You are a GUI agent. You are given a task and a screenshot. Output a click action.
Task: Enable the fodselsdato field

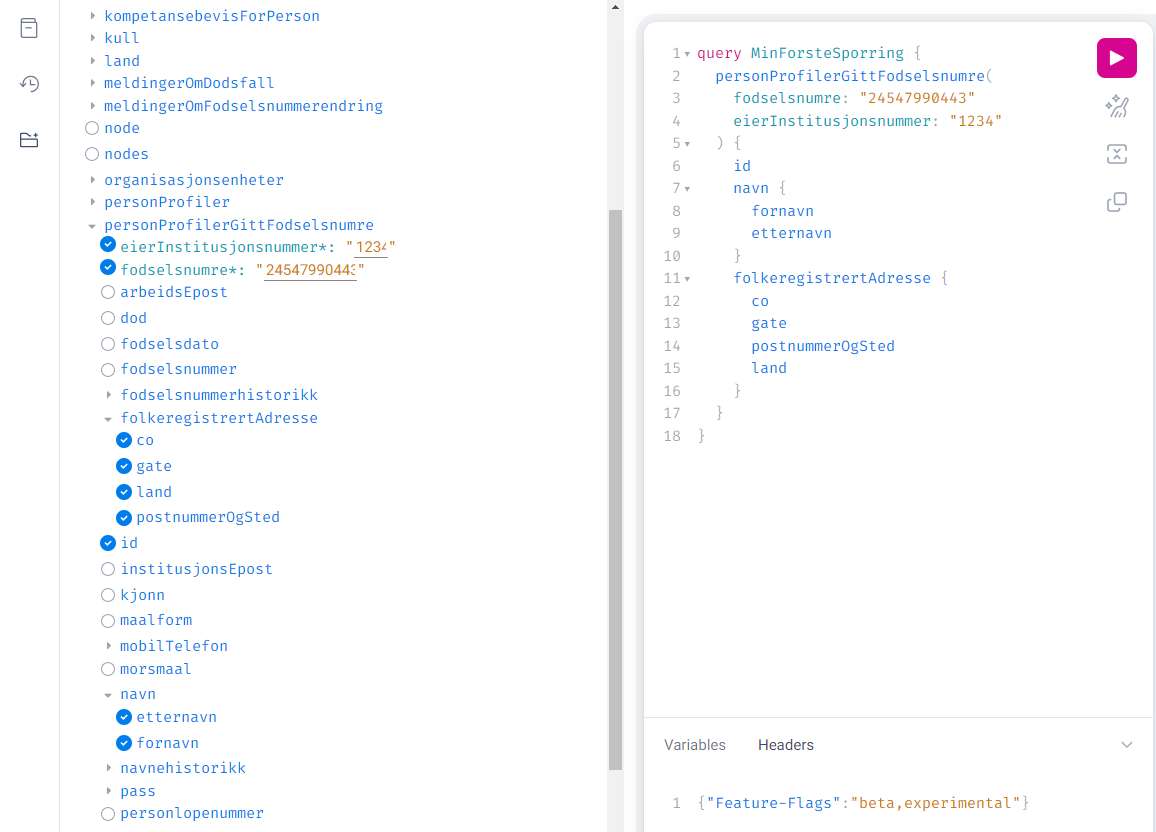[108, 344]
